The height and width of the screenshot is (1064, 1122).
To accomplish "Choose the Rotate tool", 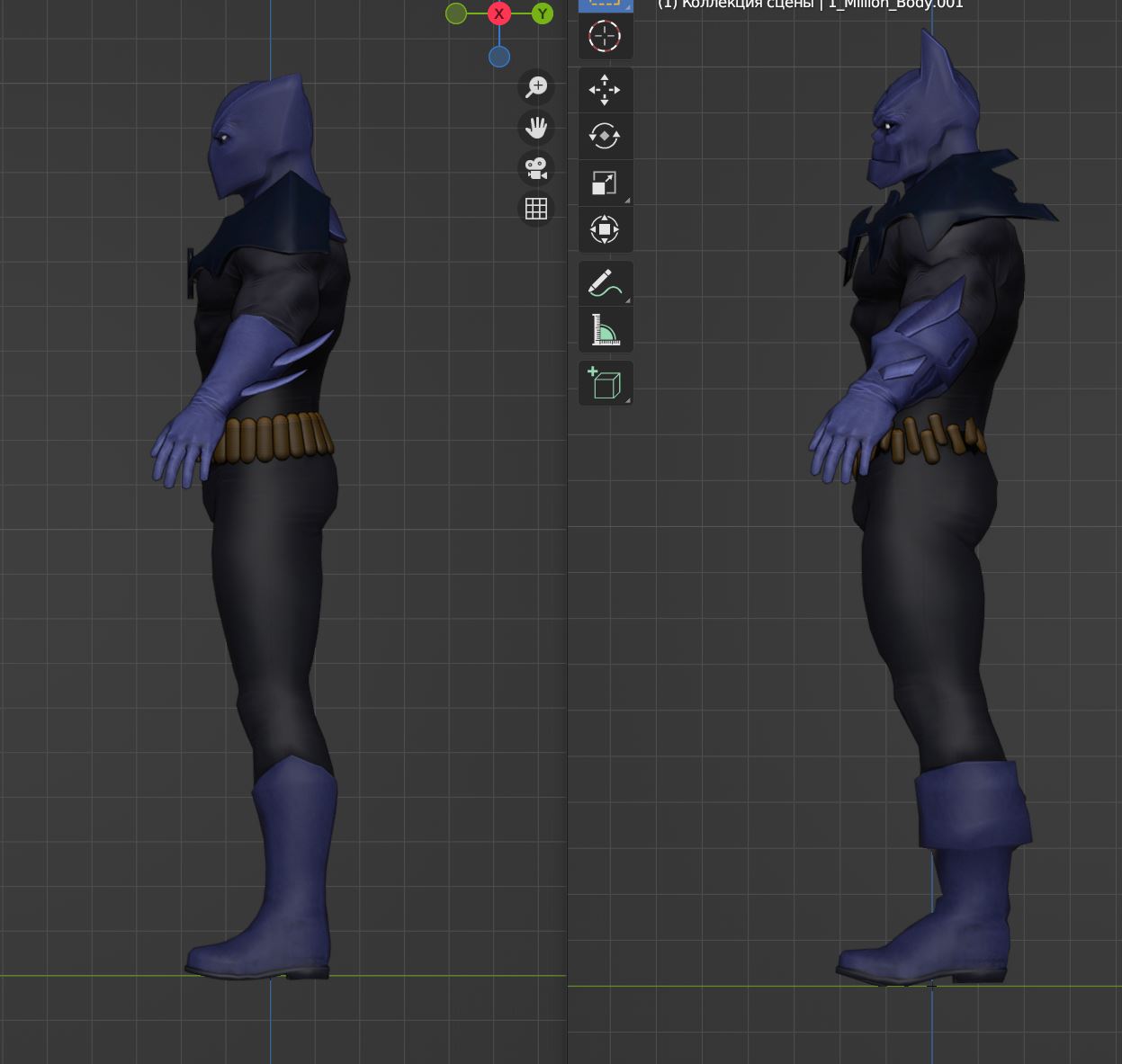I will pos(605,137).
